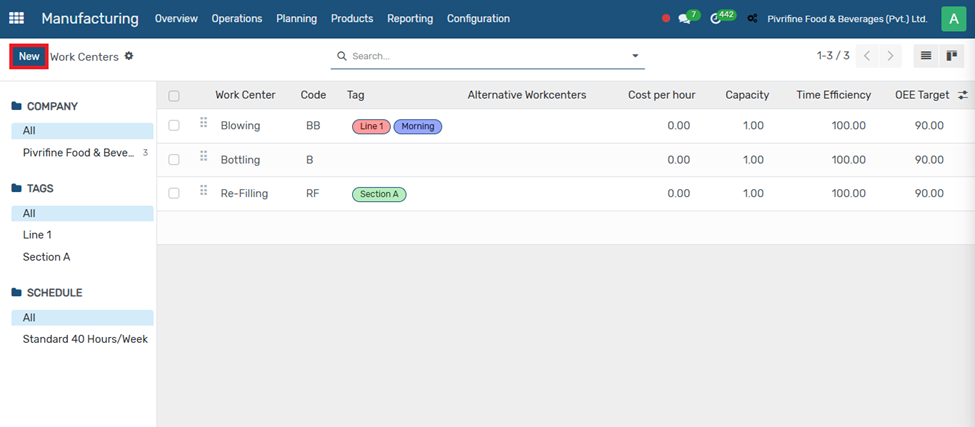Toggle the select-all header checkbox

coord(174,96)
